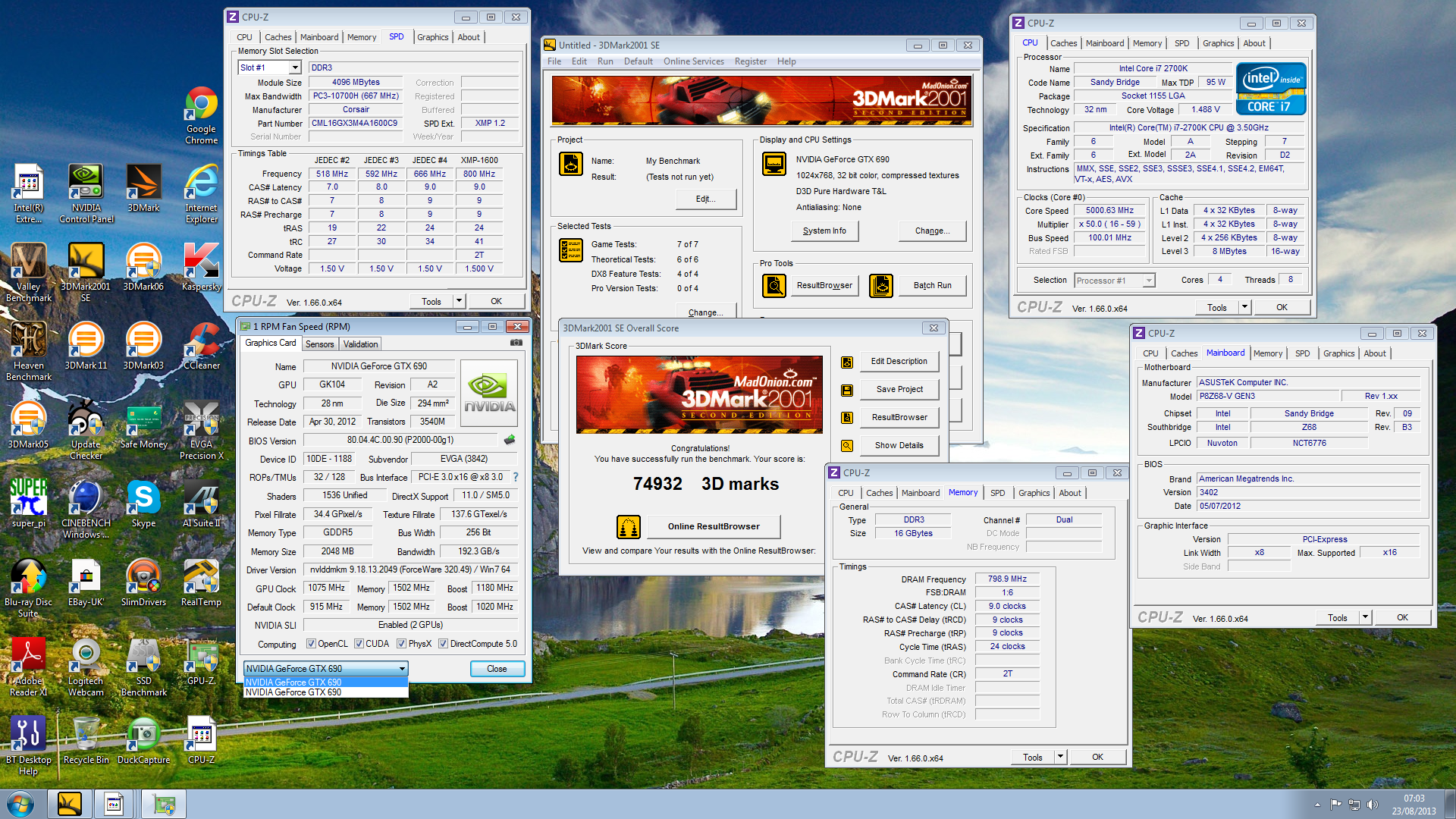
Task: Open the Help menu in 3DMark2001 SE
Action: click(x=786, y=61)
